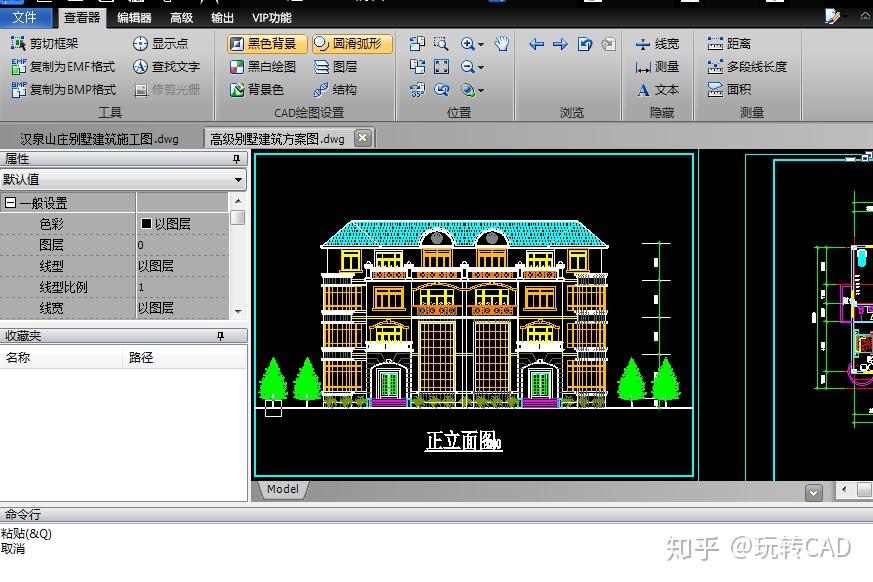Open the 查找文字 find text tool

coord(166,67)
